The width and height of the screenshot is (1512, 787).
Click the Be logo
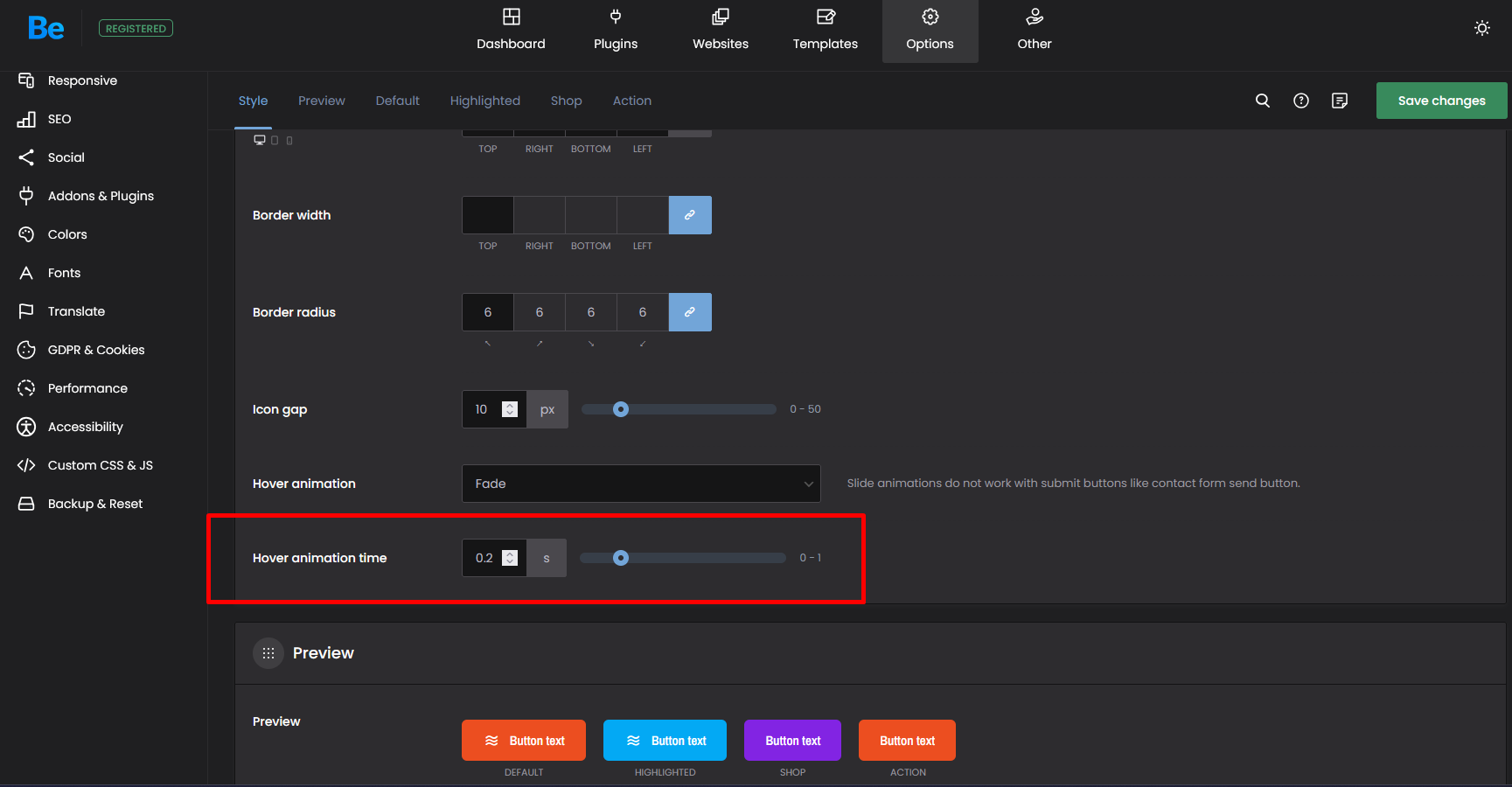pos(46,28)
